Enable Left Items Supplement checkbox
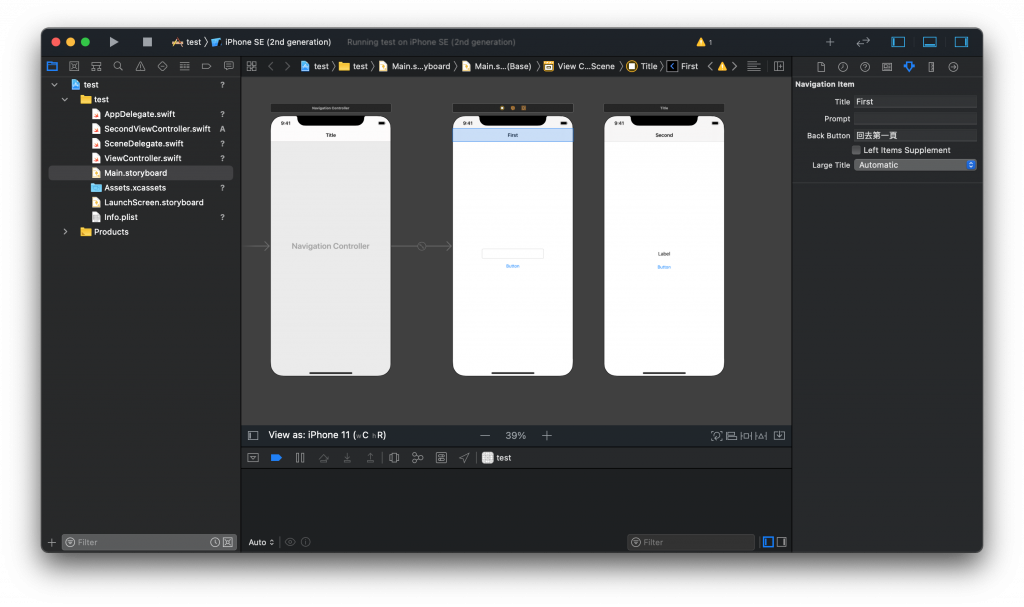The image size is (1024, 607). click(x=856, y=150)
